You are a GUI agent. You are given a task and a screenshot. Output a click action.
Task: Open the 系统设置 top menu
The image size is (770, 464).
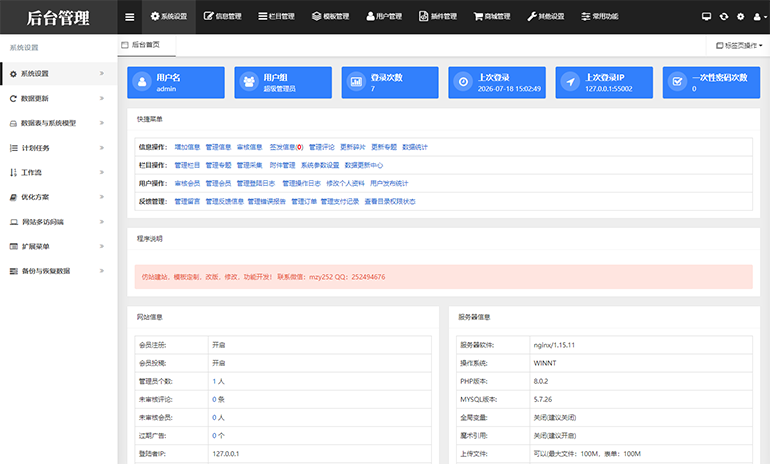(x=169, y=17)
